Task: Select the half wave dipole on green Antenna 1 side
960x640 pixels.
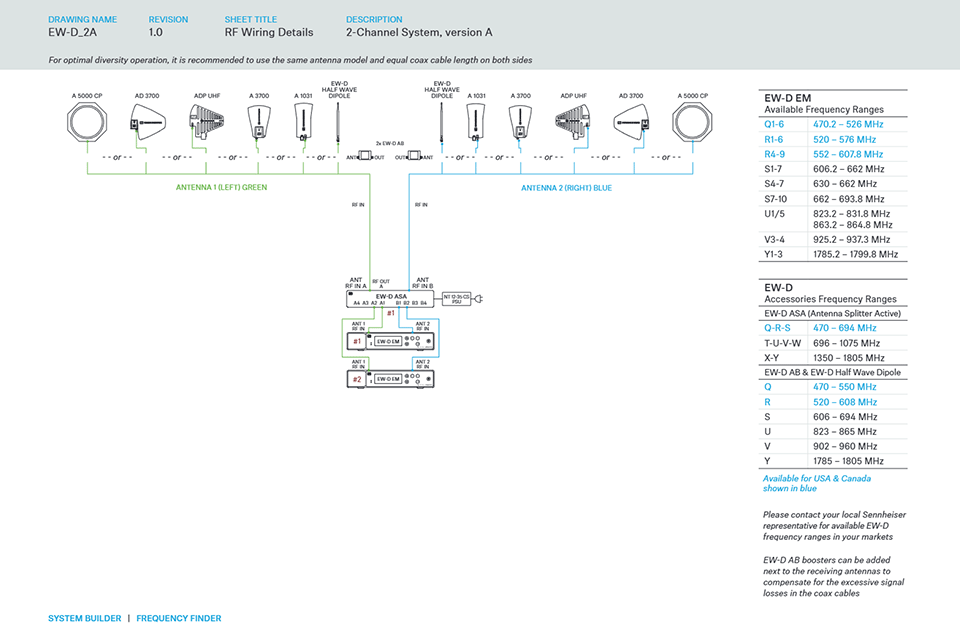Action: pos(338,121)
